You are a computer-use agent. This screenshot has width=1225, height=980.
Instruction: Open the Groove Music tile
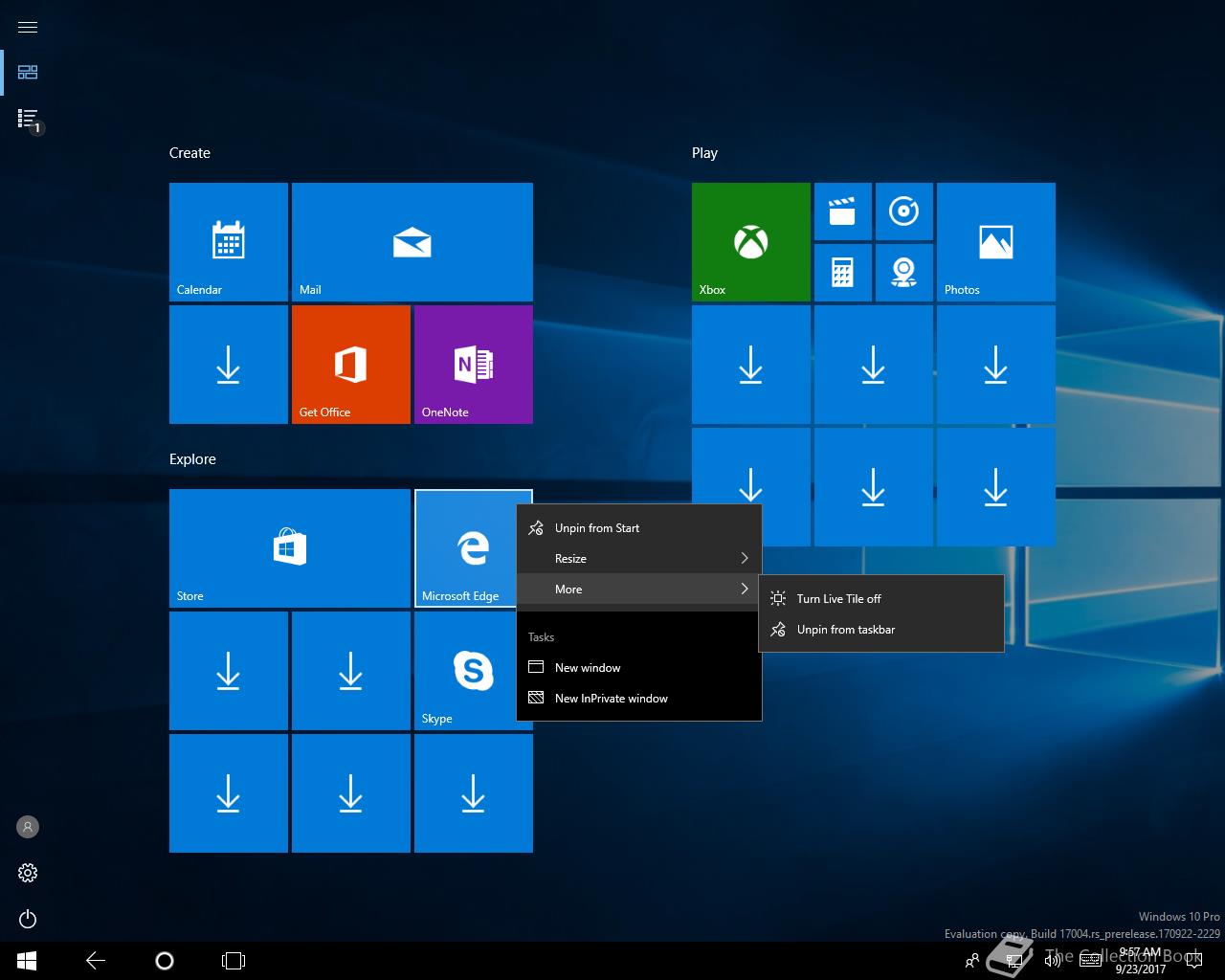[904, 212]
